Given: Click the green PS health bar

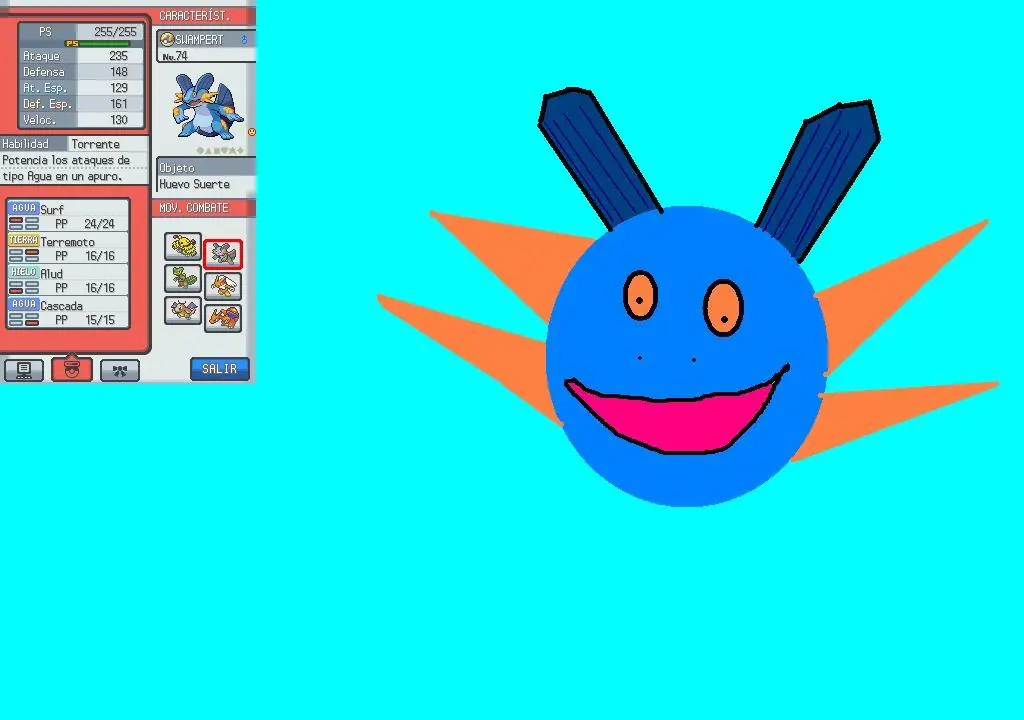Looking at the screenshot, I should (x=104, y=44).
